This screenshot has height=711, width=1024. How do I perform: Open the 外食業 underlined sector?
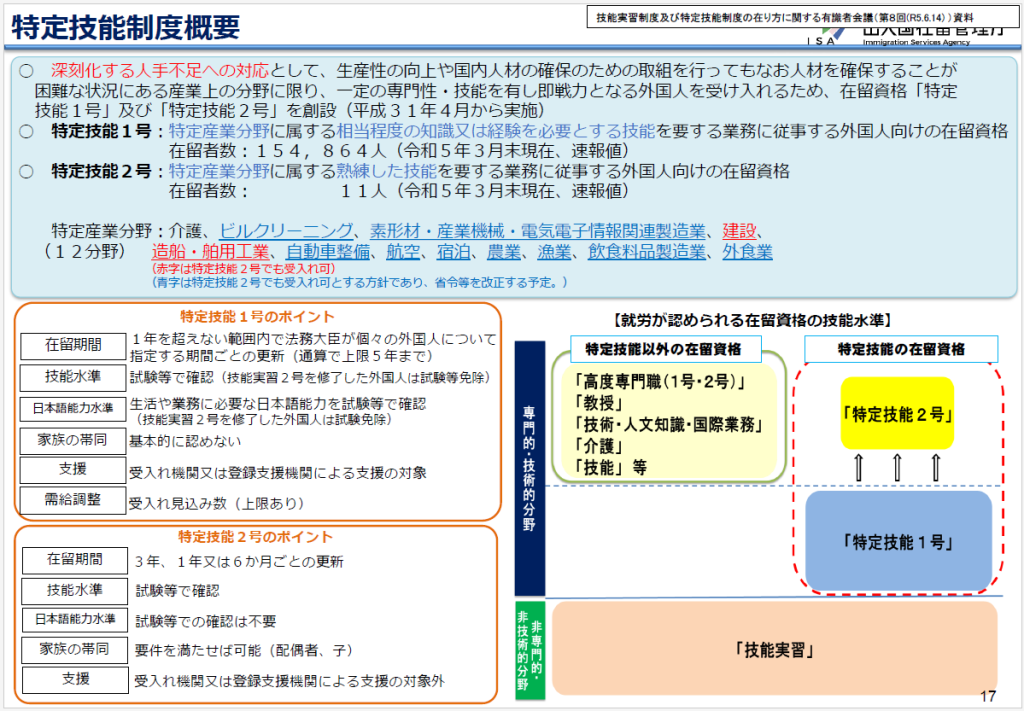[747, 251]
